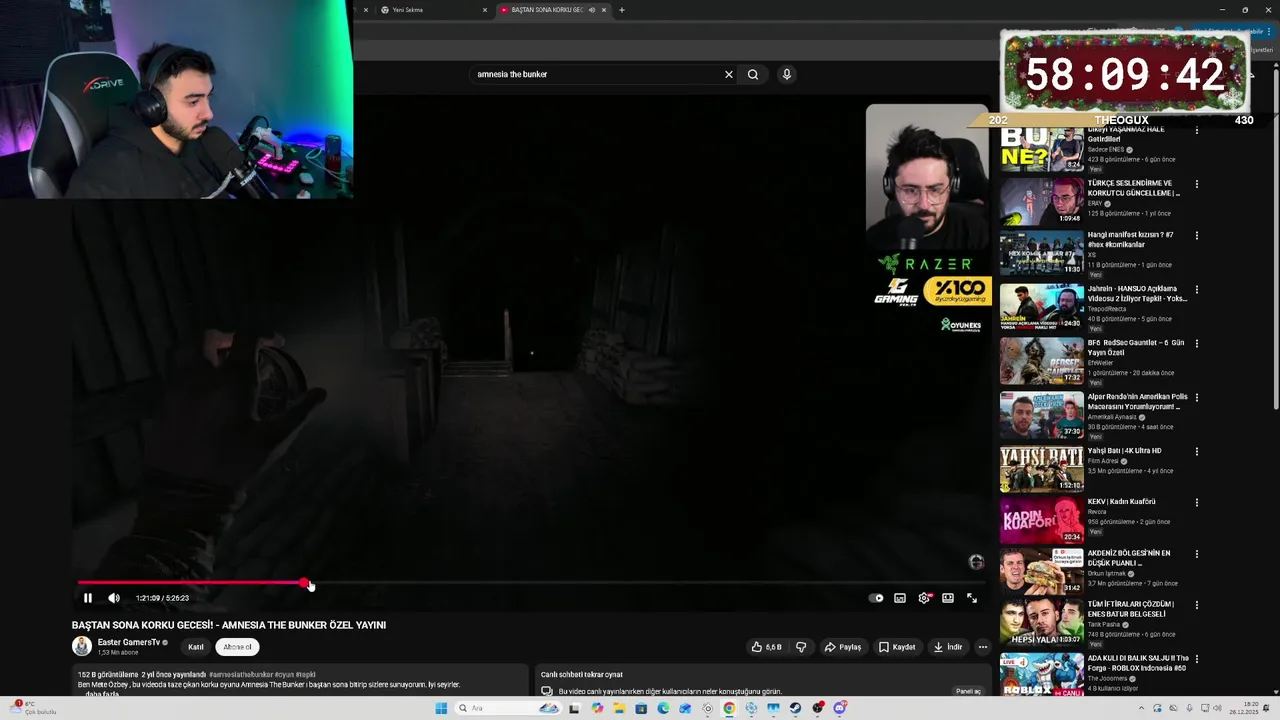Open the more actions ellipsis under the video
The width and height of the screenshot is (1280, 720).
tap(983, 647)
